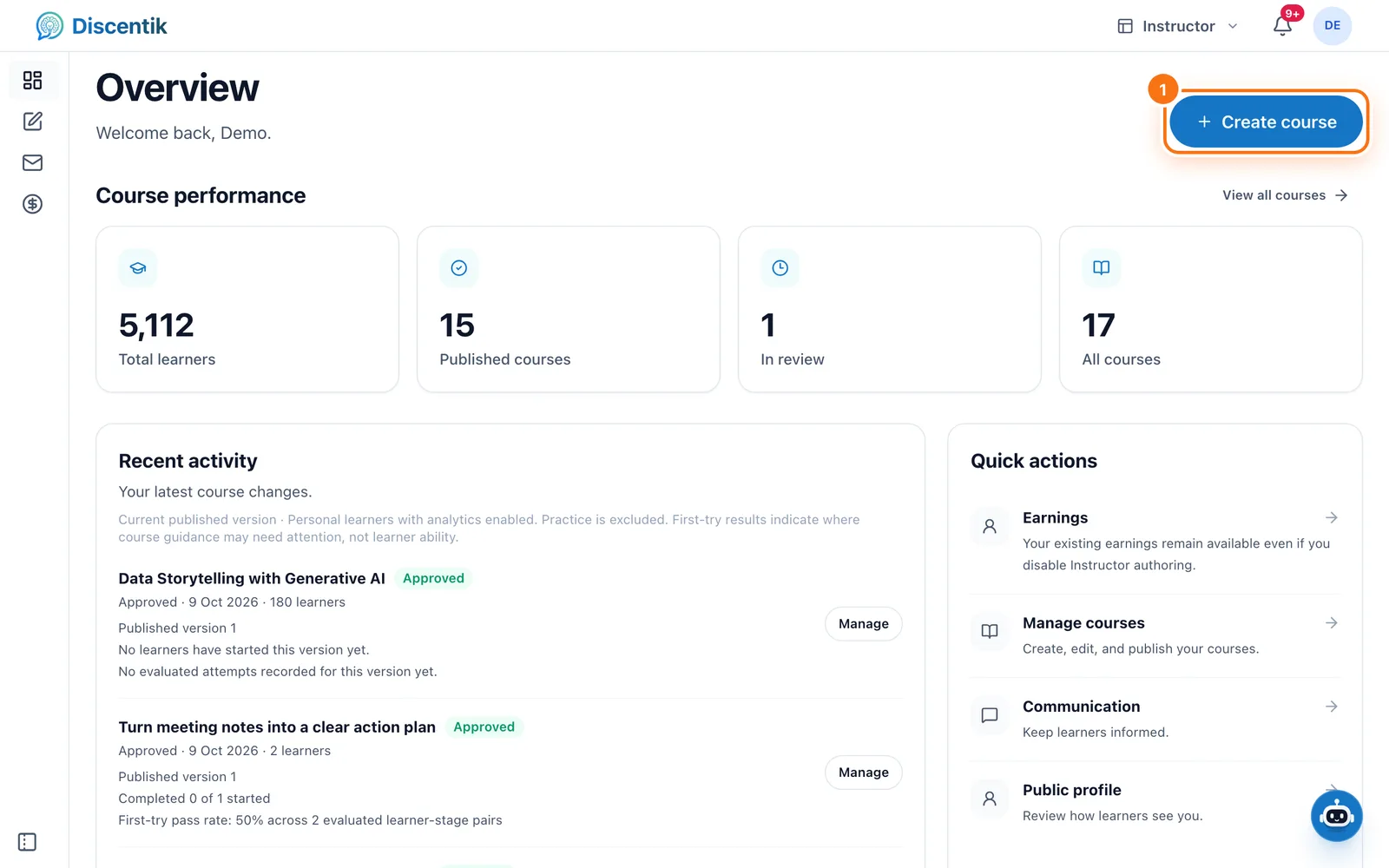Expand the Instructor role dropdown
Screen dimensions: 1389x868
(1178, 26)
